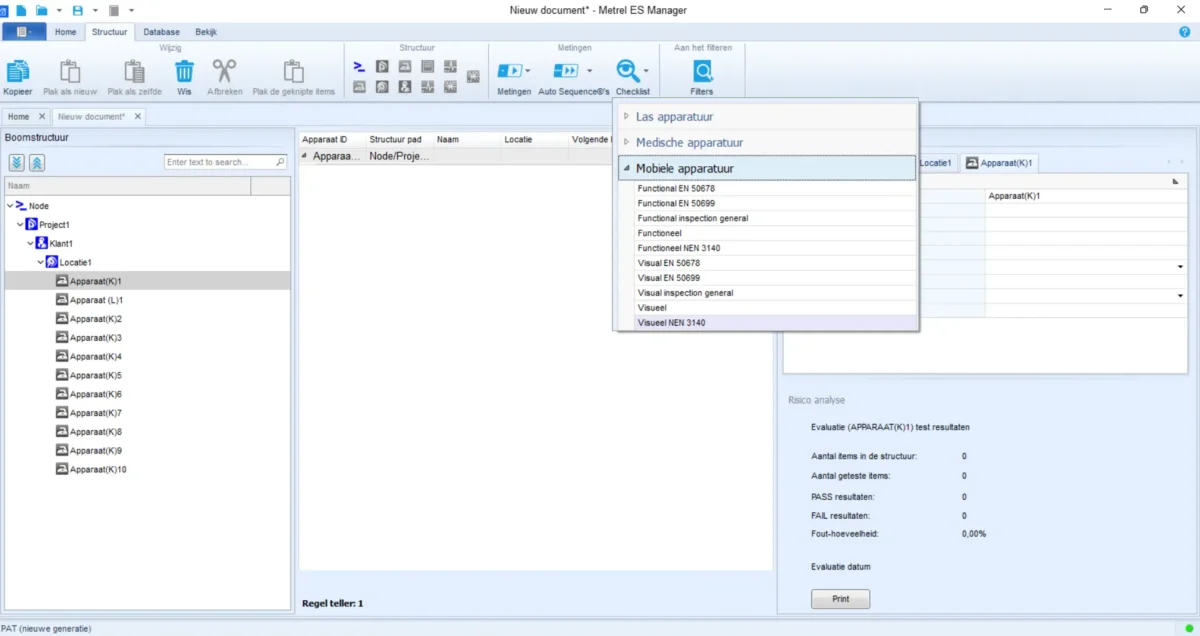
Task: Click the blue help icon top right
Action: tap(1185, 32)
